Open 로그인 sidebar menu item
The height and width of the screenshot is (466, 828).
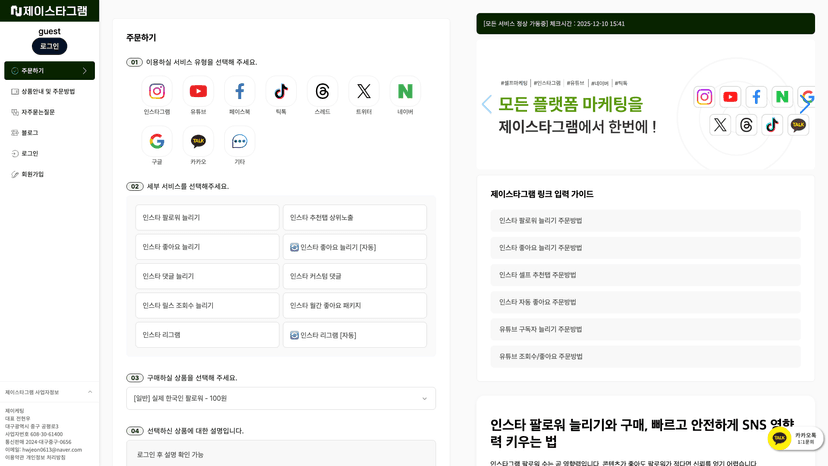[x=50, y=153]
